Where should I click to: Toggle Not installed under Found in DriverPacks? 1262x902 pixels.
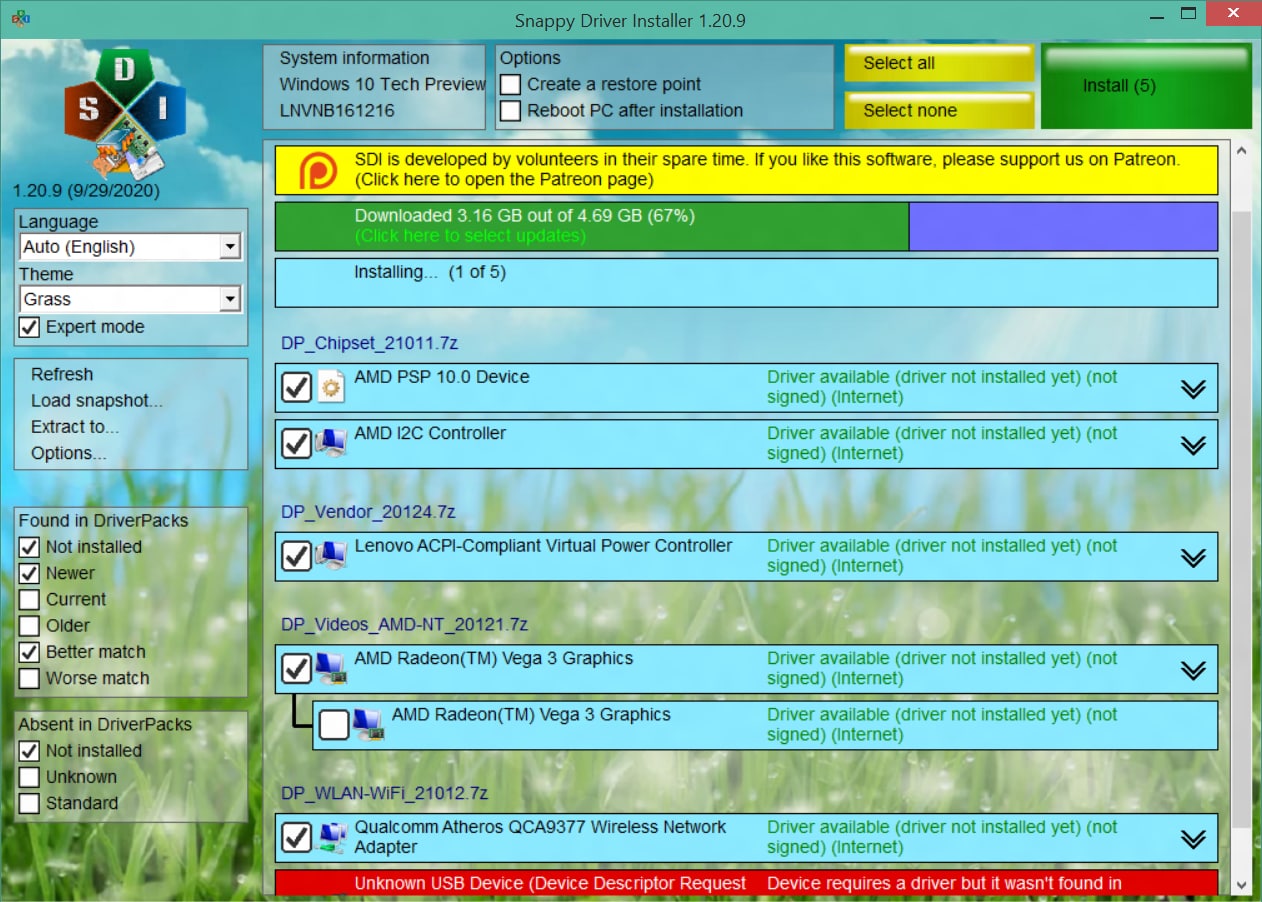(30, 547)
